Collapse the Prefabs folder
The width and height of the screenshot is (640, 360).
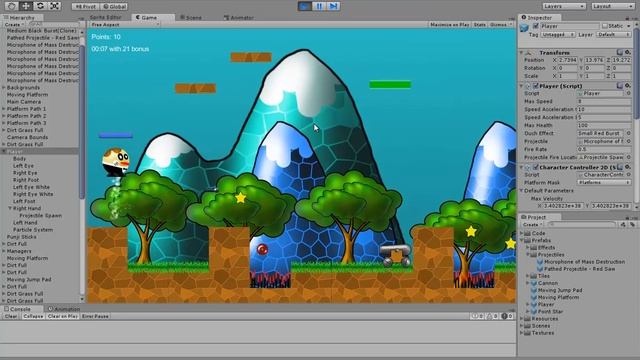[x=522, y=240]
